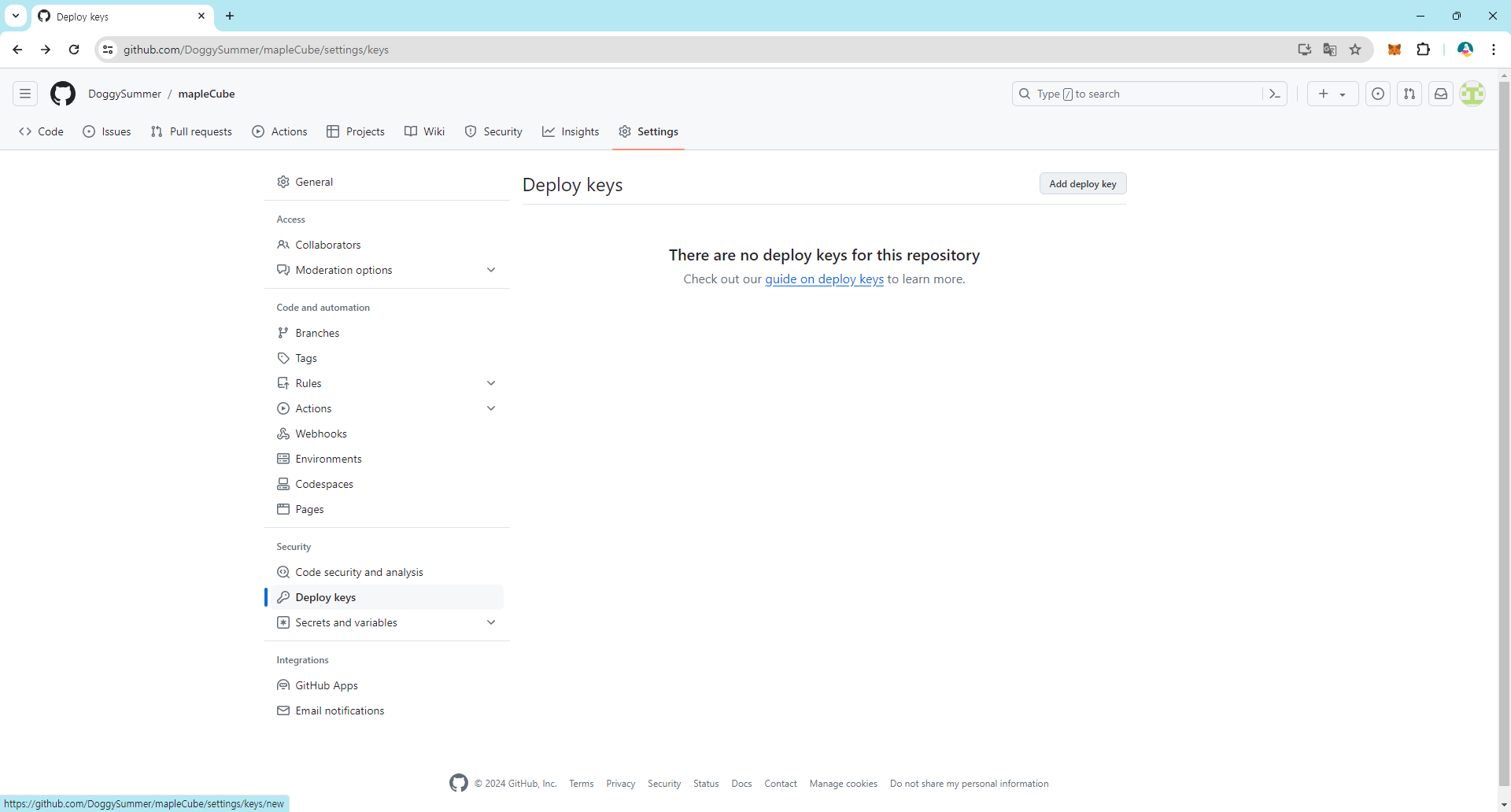The height and width of the screenshot is (812, 1511).
Task: Click the footer GitHub logo
Action: point(459,783)
